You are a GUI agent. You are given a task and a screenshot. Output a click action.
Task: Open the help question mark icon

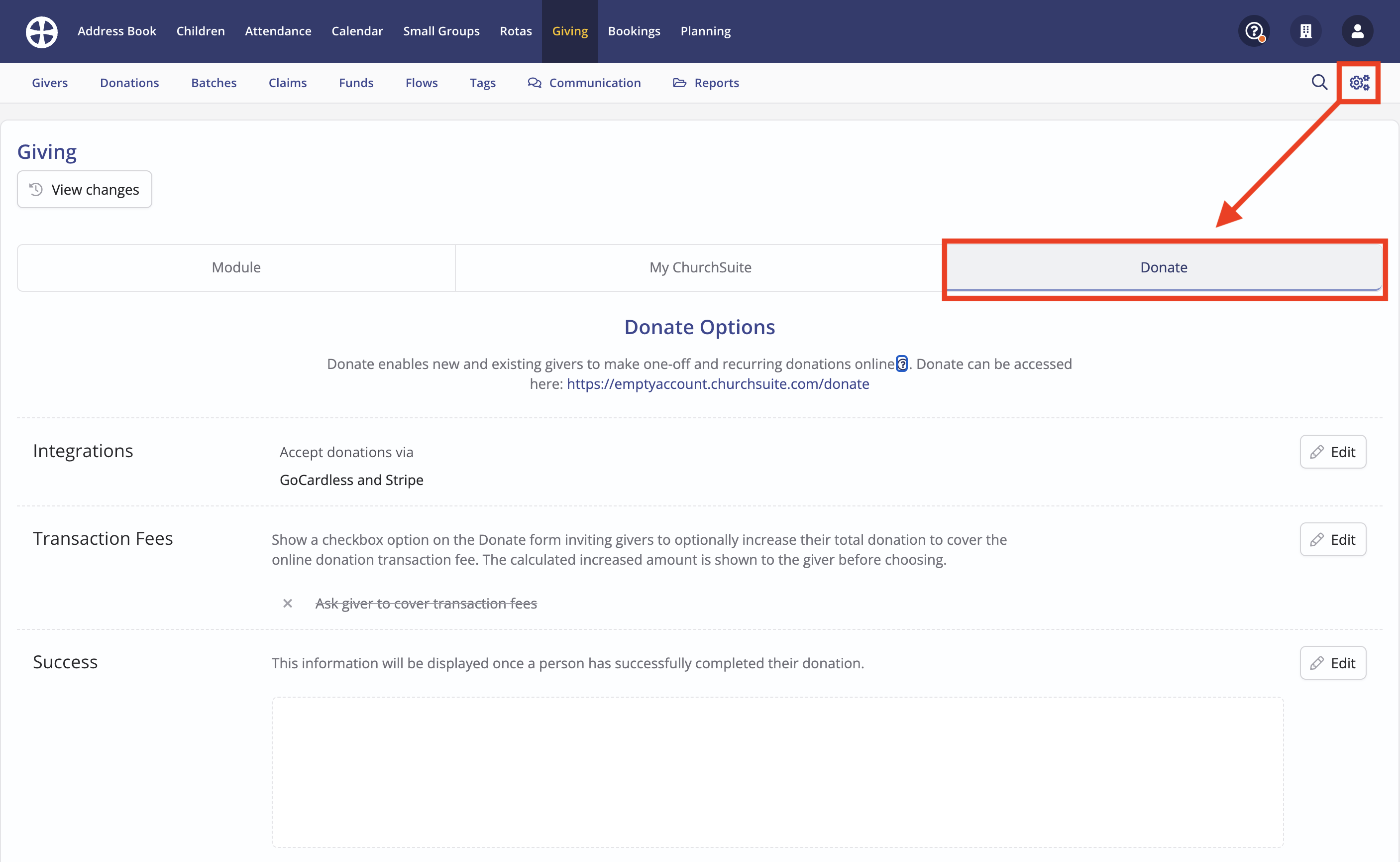[1254, 31]
